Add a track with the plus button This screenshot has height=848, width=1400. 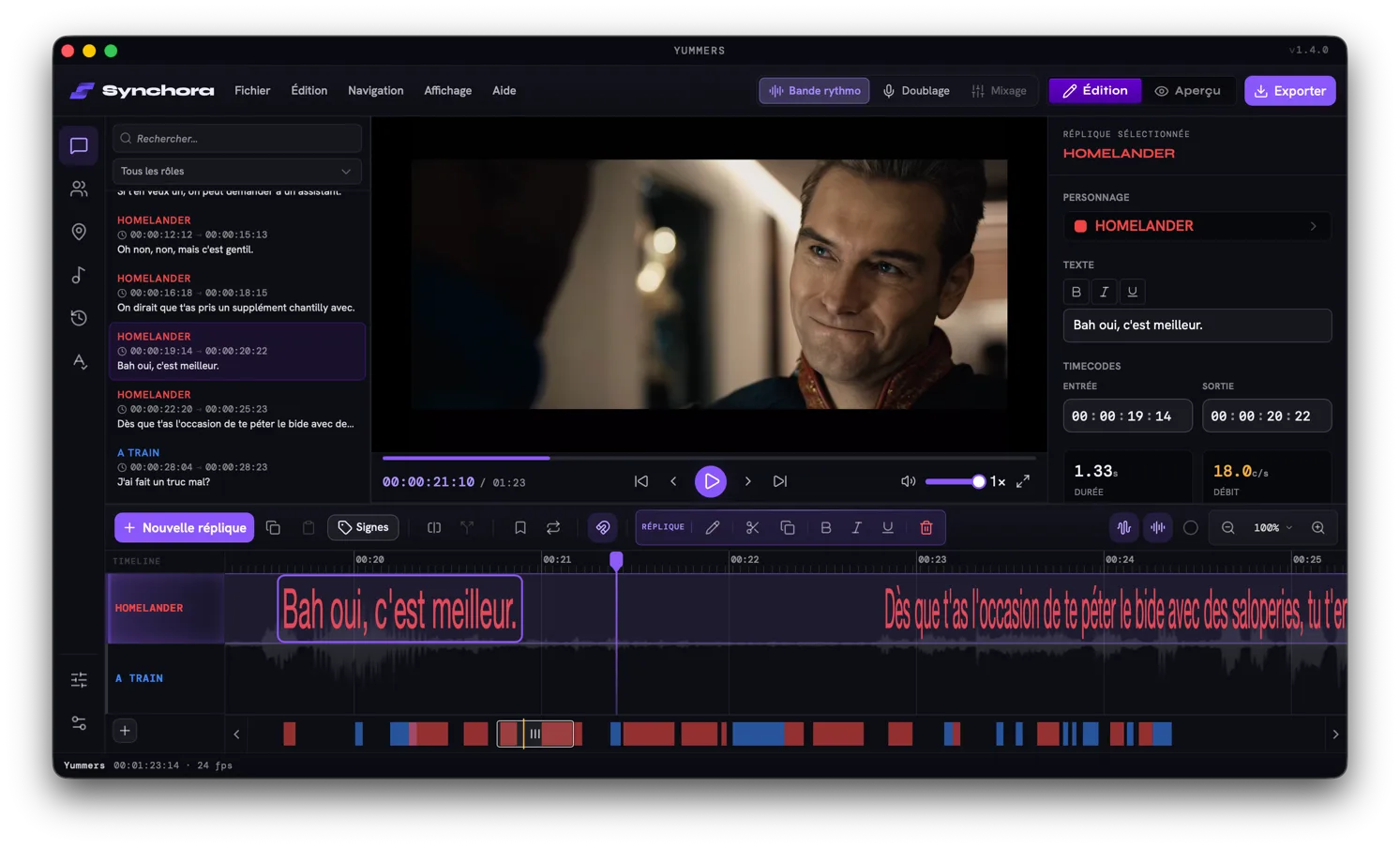125,731
